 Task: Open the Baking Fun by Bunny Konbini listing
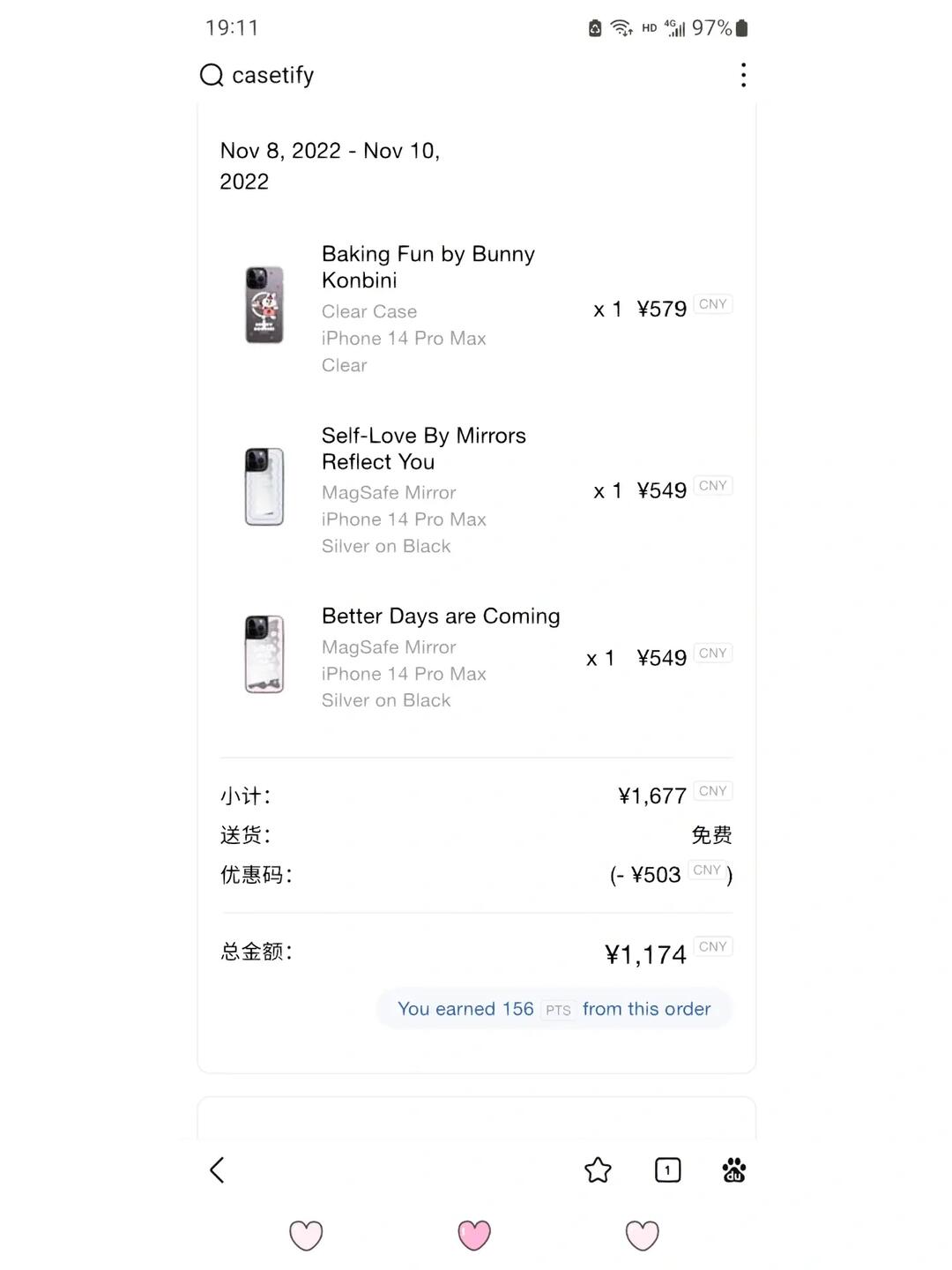click(x=427, y=266)
